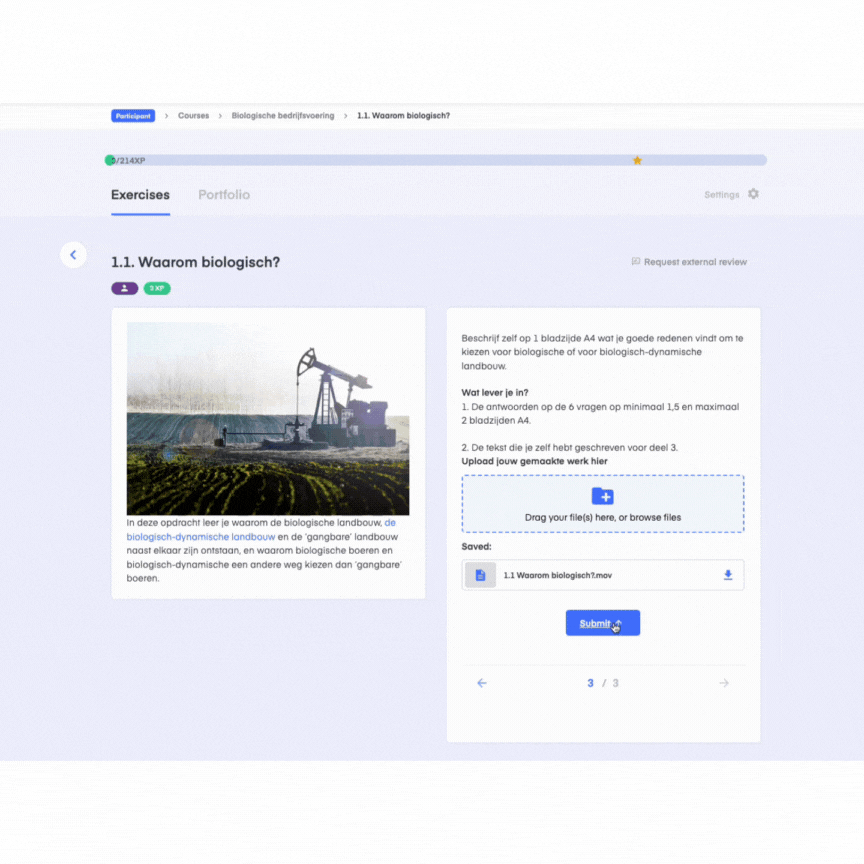Open Biologische bedrijfsvoering breadcrumb
Viewport: 864px width, 864px height.
pos(283,116)
